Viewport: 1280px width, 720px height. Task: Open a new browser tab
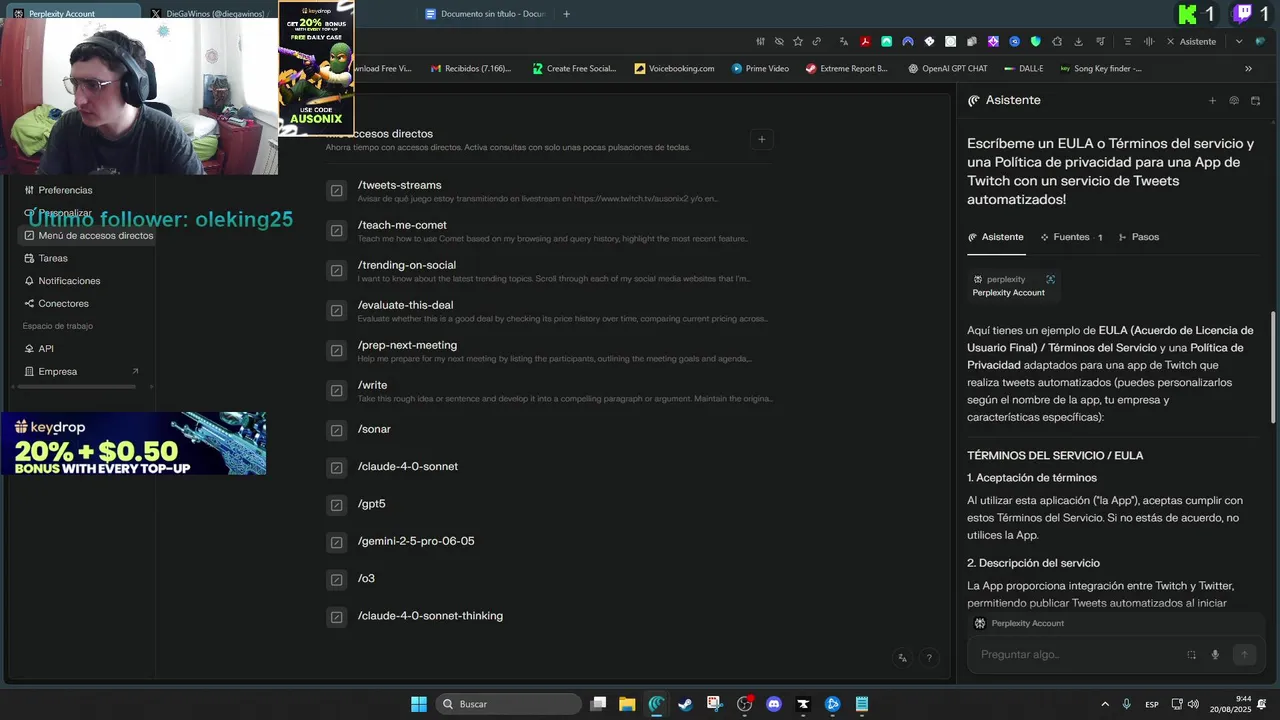tap(567, 14)
